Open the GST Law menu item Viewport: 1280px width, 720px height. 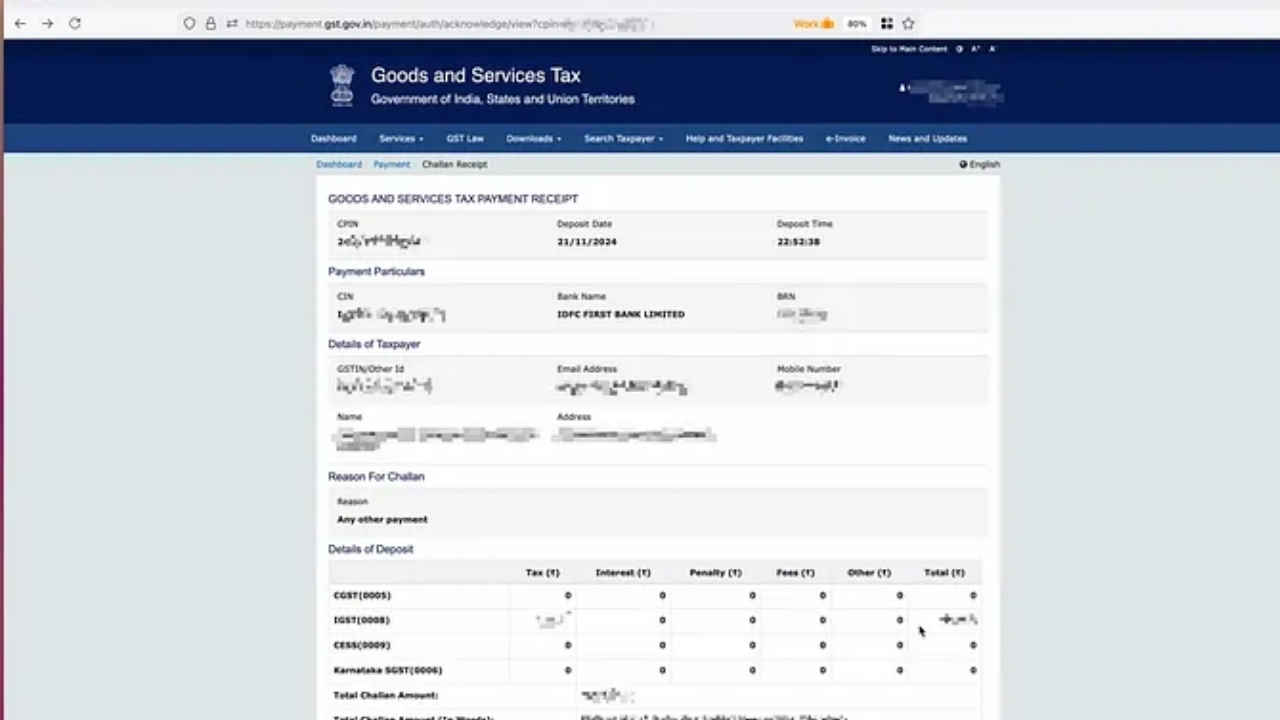coord(465,139)
